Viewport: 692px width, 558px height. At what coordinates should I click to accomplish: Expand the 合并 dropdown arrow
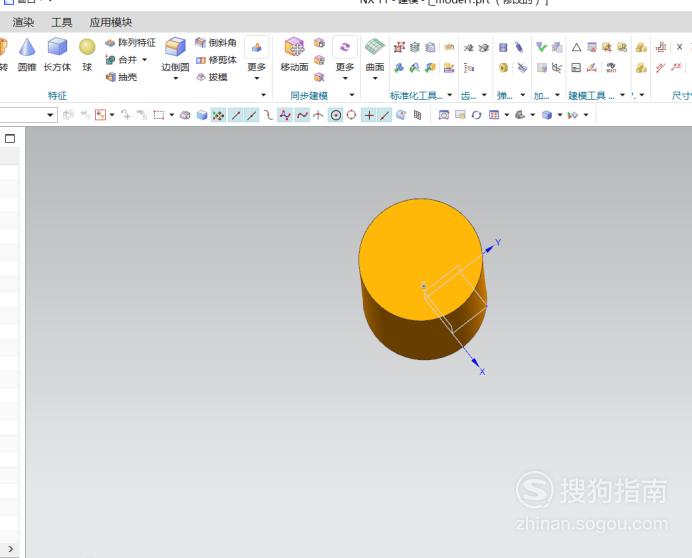tap(144, 60)
